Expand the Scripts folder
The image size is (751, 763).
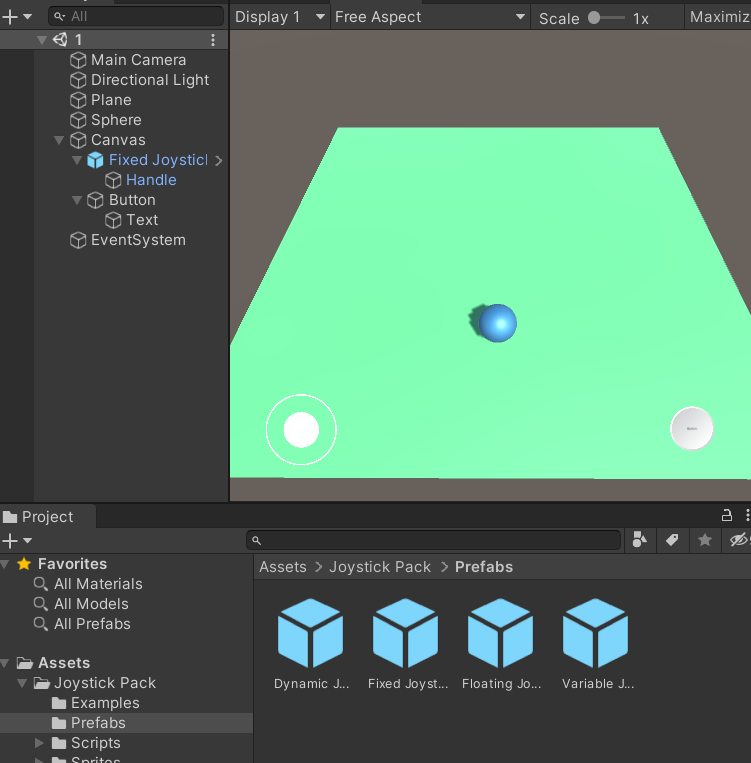click(x=39, y=743)
